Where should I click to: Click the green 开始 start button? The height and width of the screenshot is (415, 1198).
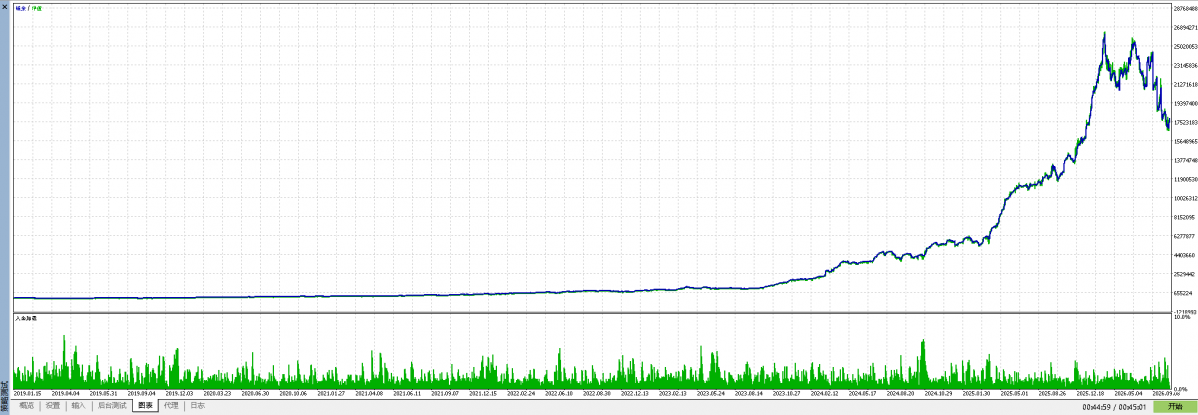(1174, 407)
